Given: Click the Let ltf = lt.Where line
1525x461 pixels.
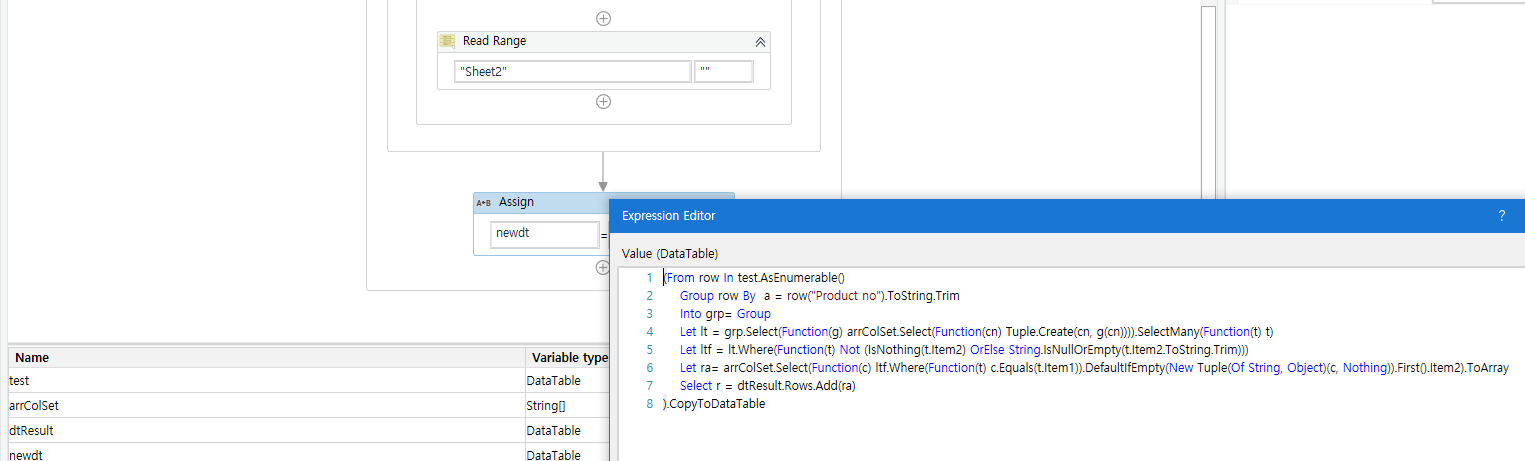Looking at the screenshot, I should (x=964, y=350).
